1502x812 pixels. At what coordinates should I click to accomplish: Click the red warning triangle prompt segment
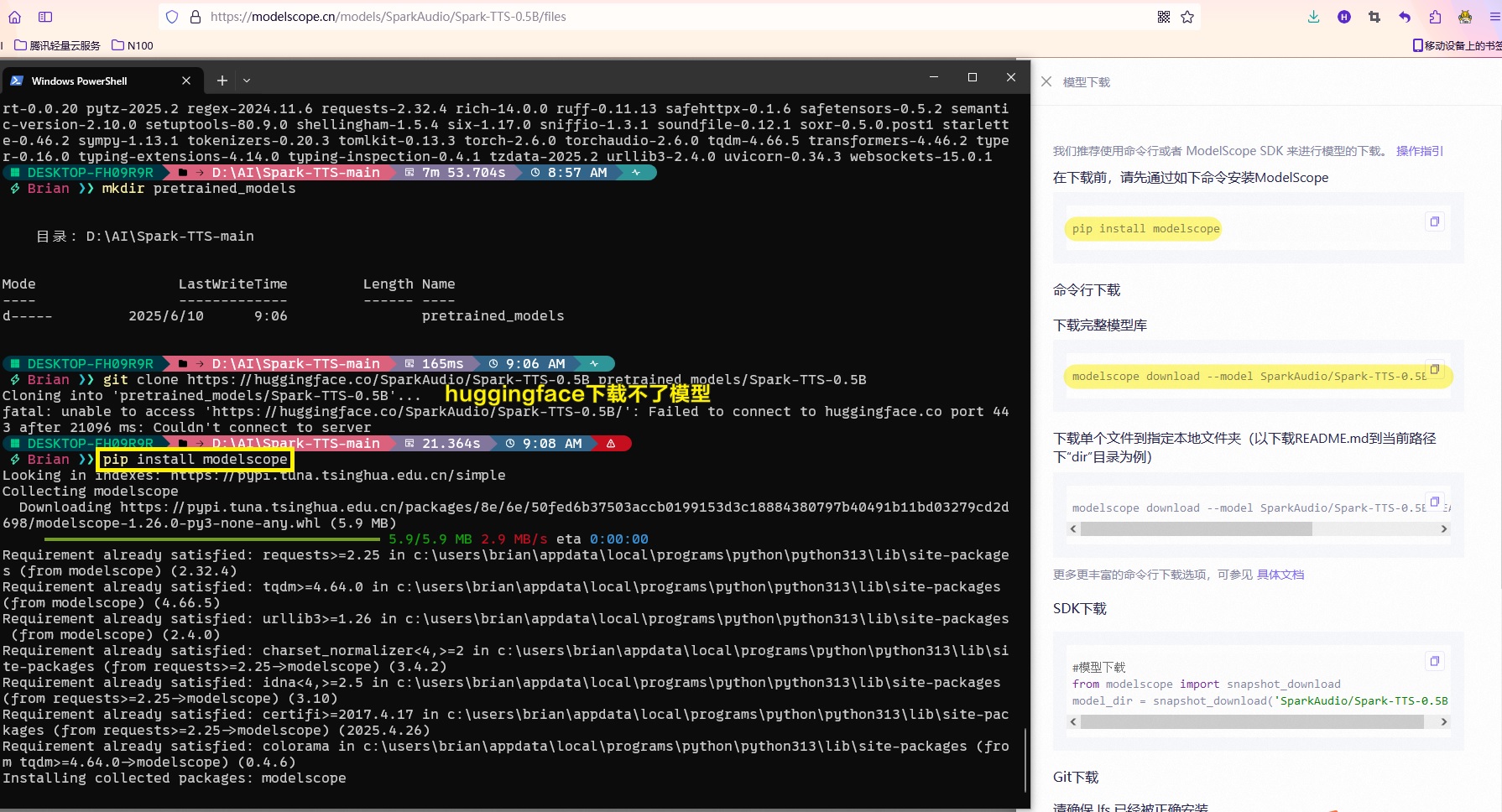pyautogui.click(x=611, y=444)
